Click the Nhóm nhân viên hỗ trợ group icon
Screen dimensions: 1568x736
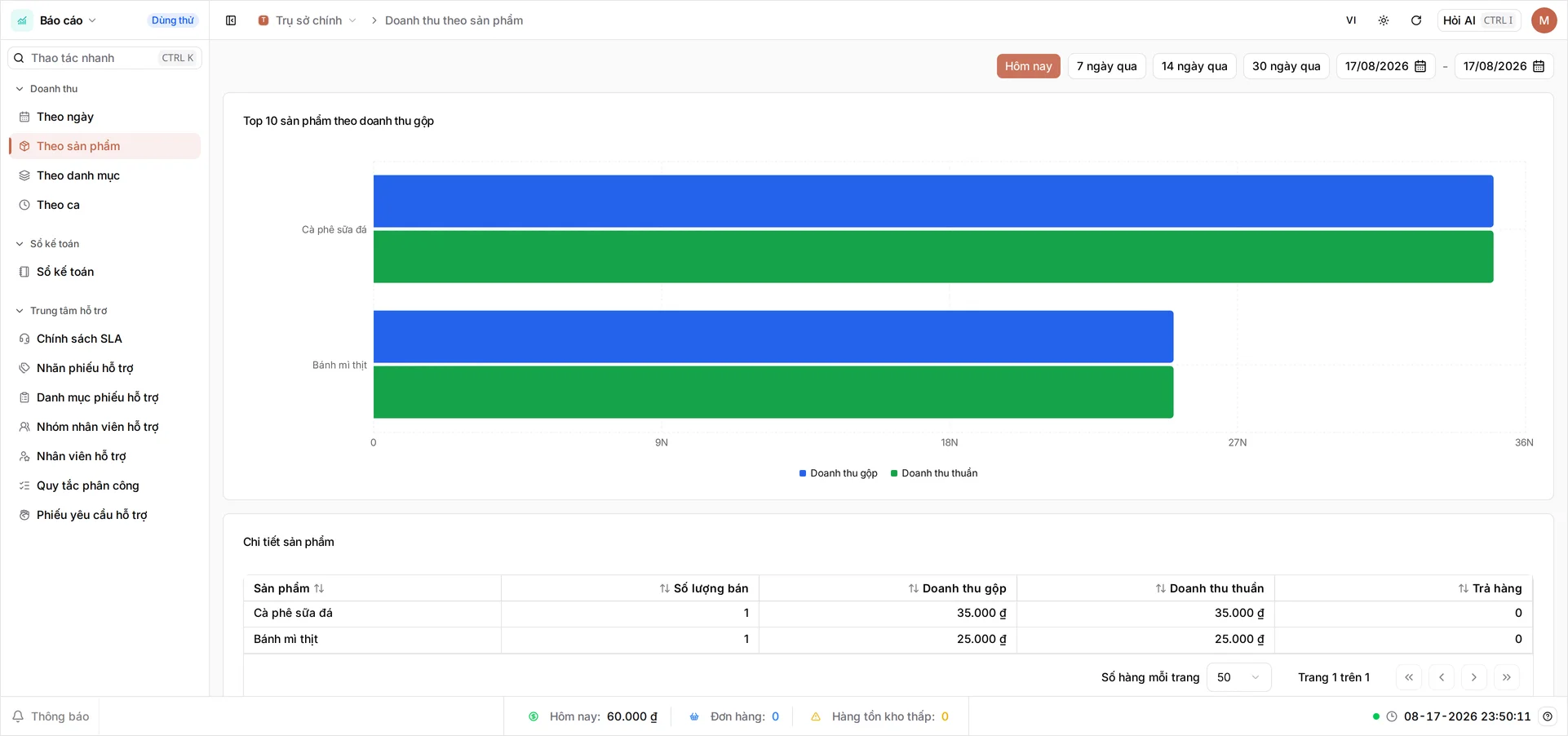tap(24, 427)
